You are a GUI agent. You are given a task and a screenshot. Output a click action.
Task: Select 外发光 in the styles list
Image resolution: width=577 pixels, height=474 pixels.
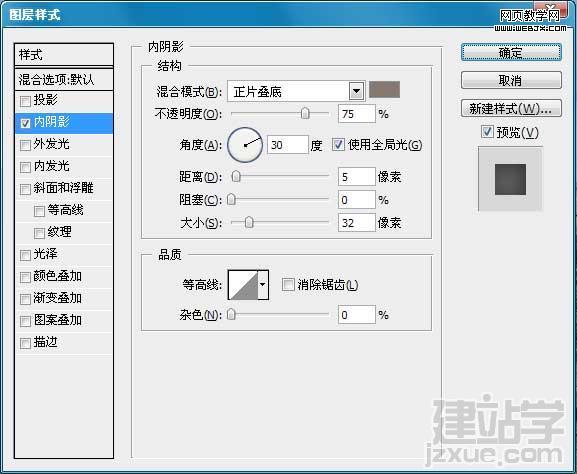tap(64, 144)
